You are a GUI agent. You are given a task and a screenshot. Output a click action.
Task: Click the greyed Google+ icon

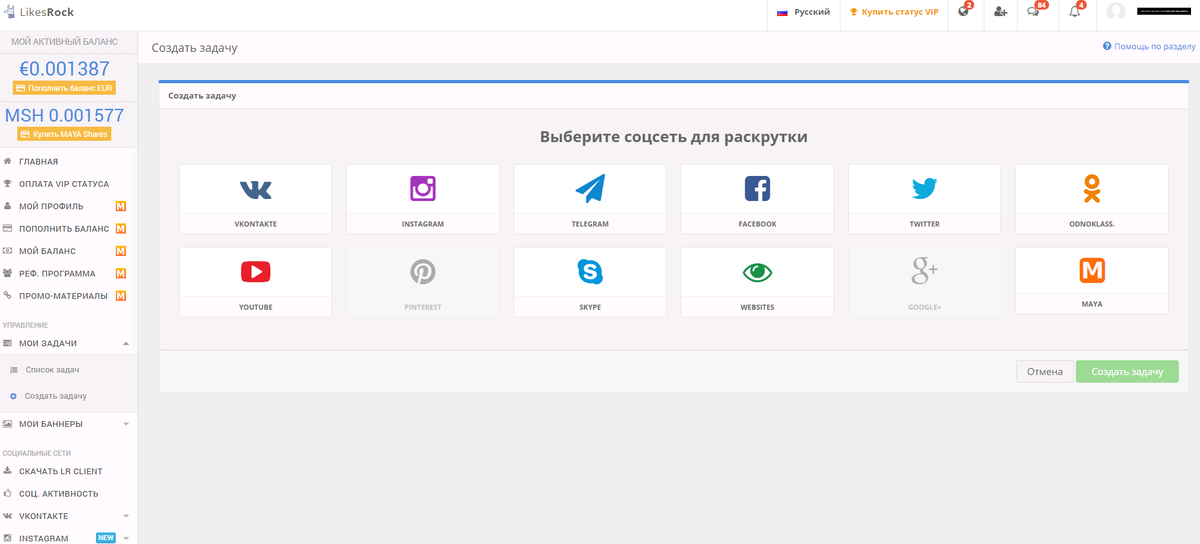[x=924, y=271]
